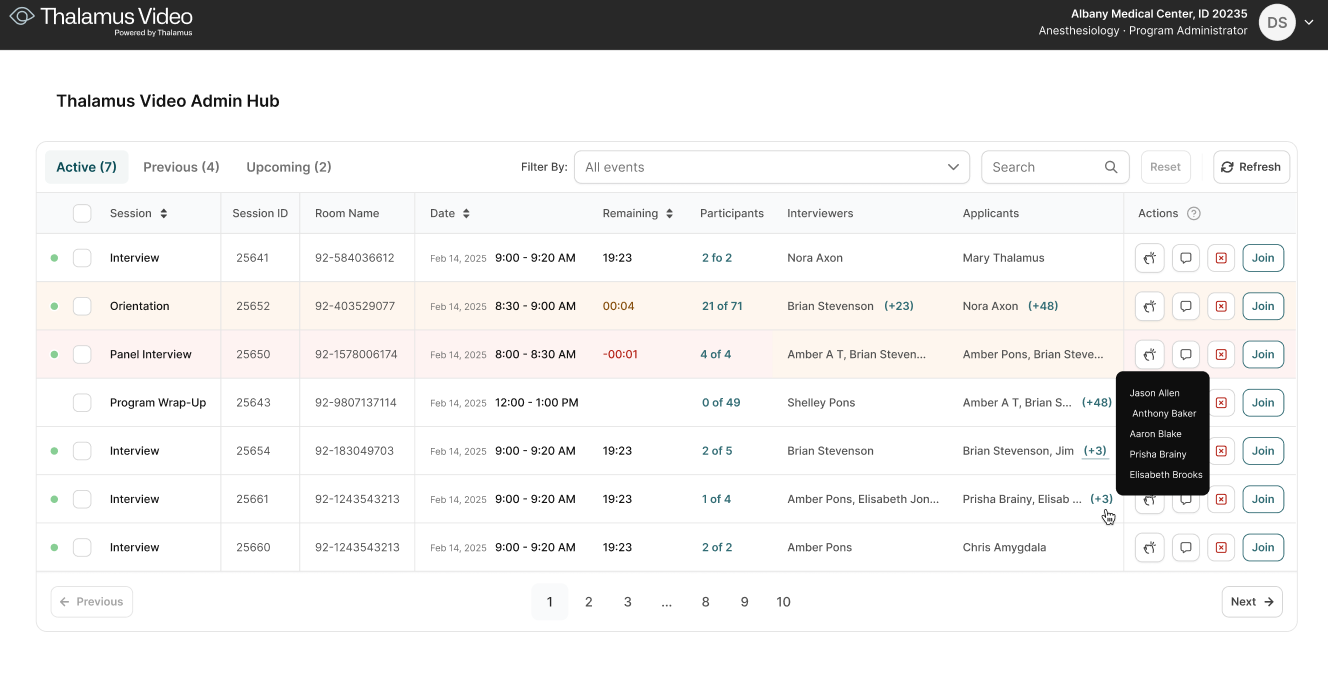Image resolution: width=1328 pixels, height=676 pixels.
Task: Click the red X icon for Interview 25660
Action: pyautogui.click(x=1221, y=547)
